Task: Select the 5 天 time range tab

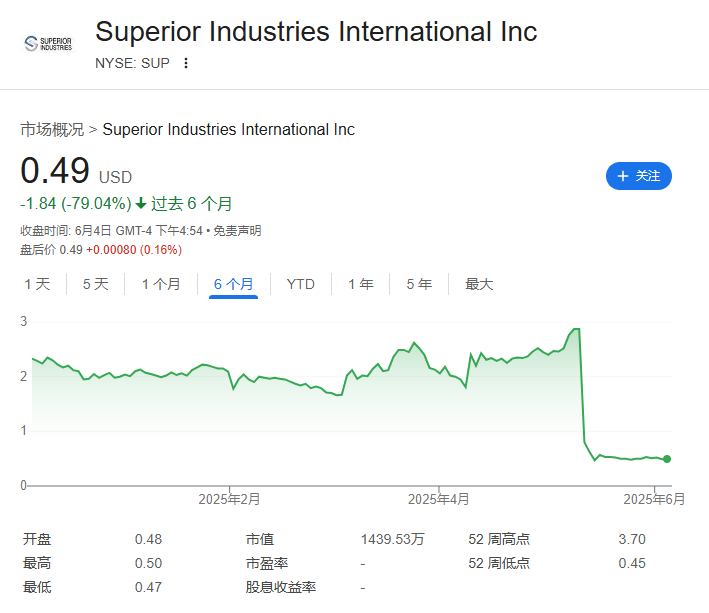Action: click(x=96, y=284)
